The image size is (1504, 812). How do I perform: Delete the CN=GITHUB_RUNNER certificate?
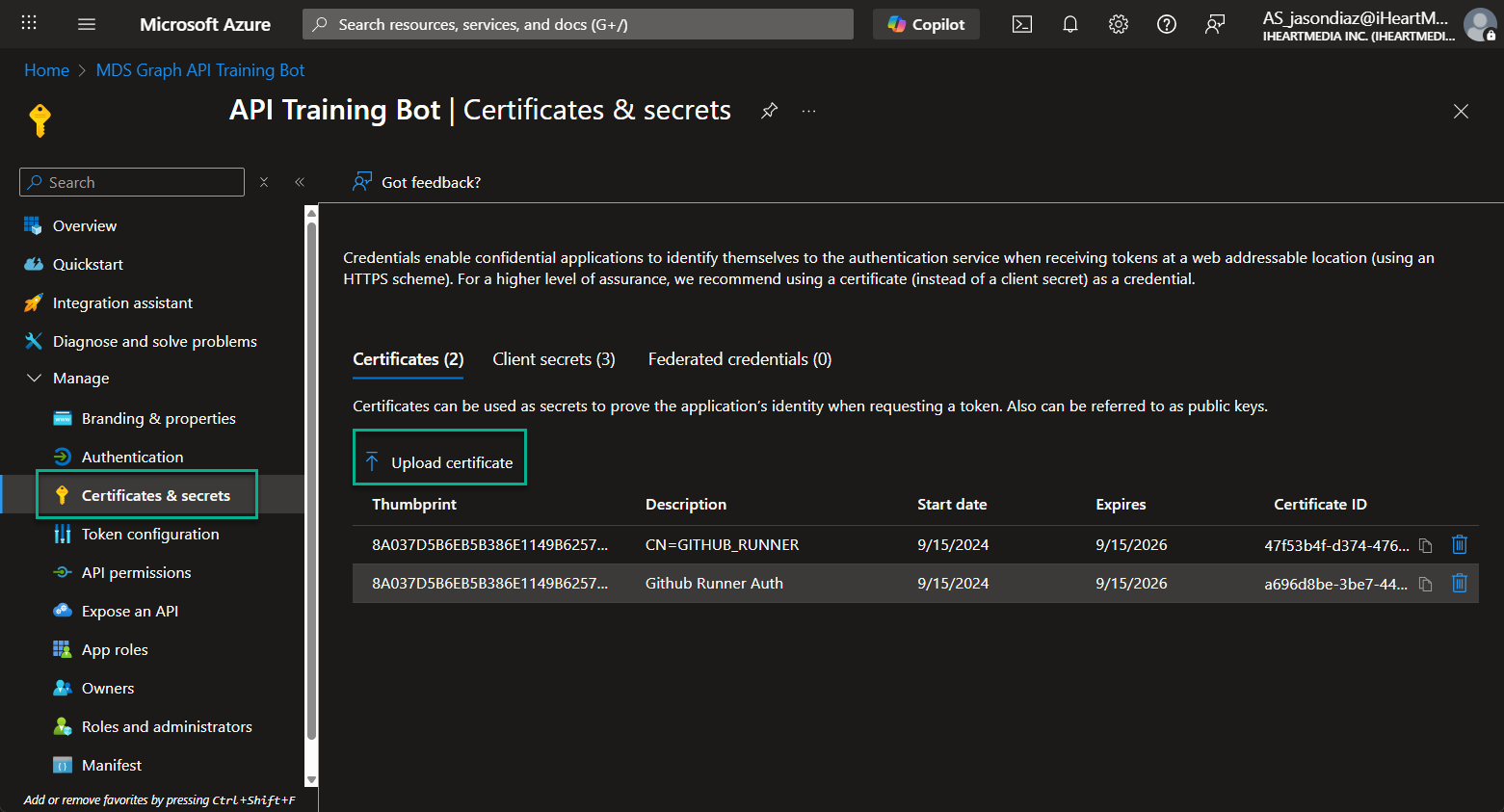1459,544
